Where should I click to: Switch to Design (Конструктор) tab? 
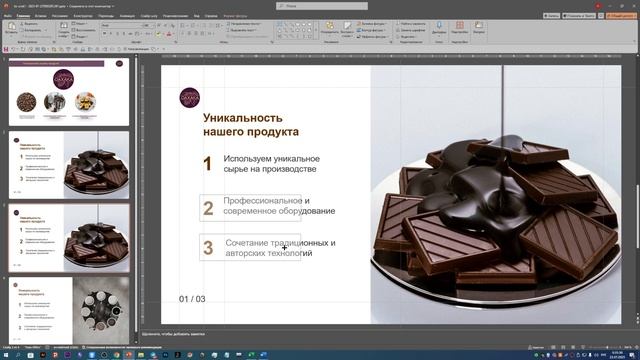tap(83, 16)
